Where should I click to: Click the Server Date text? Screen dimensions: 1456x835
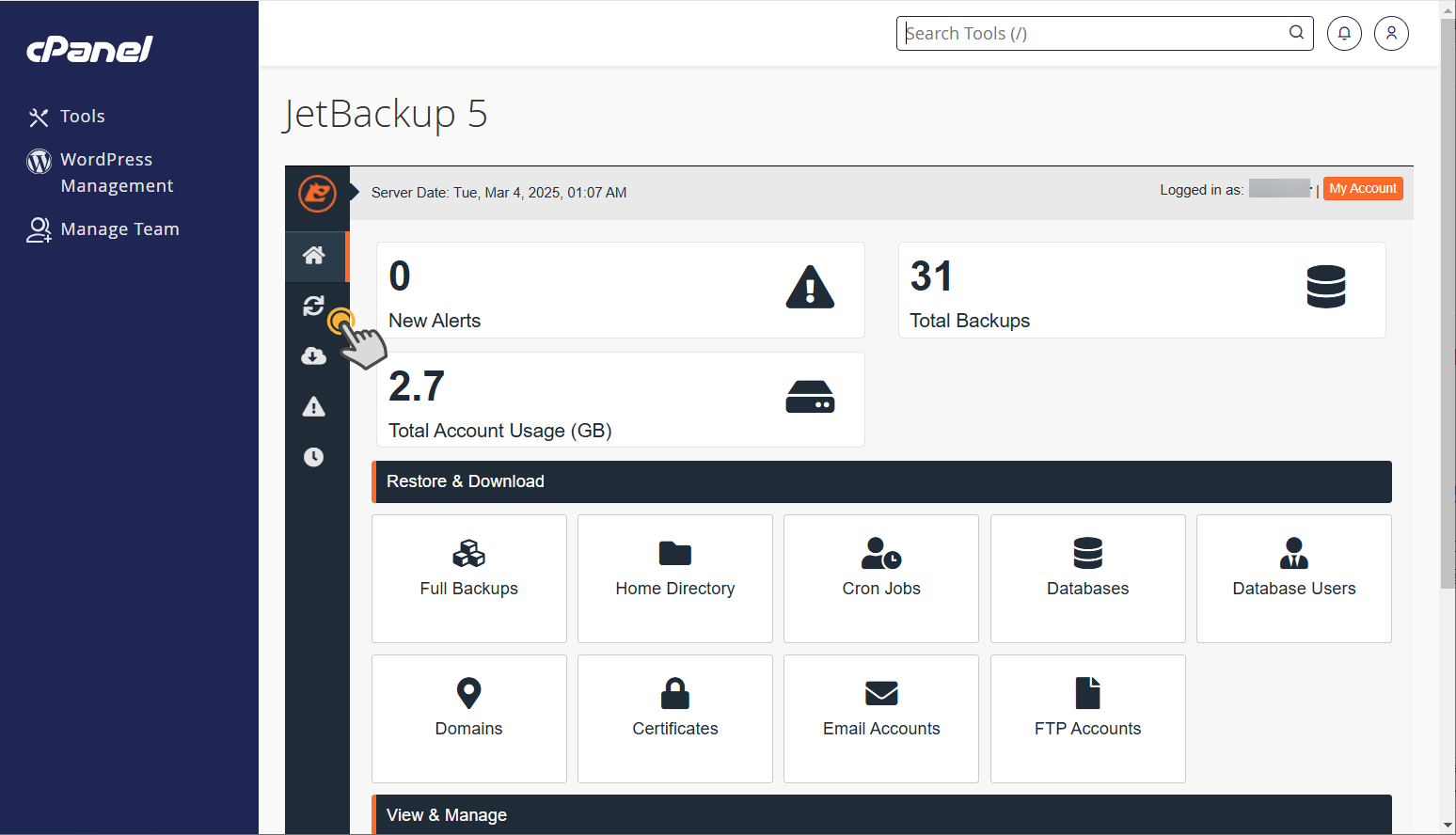point(499,193)
